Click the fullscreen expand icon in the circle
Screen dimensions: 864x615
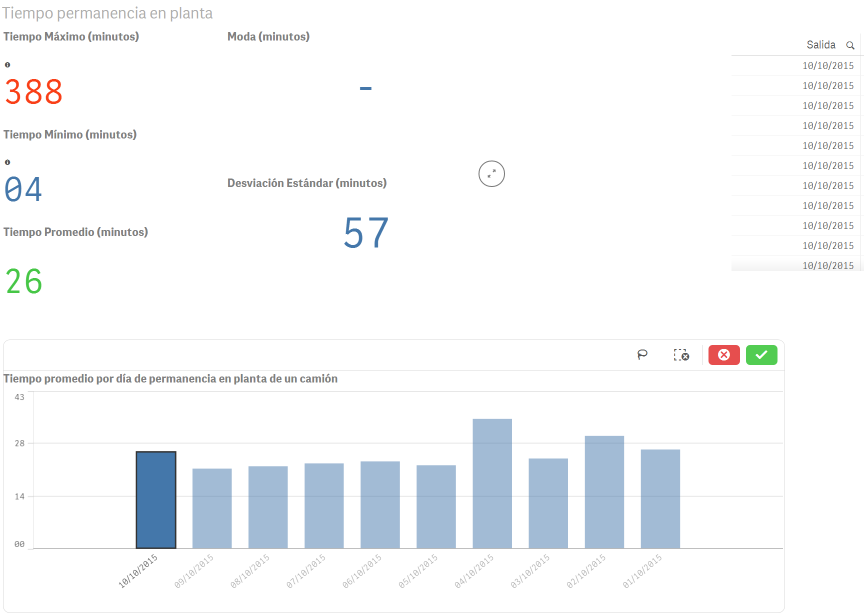pyautogui.click(x=492, y=174)
